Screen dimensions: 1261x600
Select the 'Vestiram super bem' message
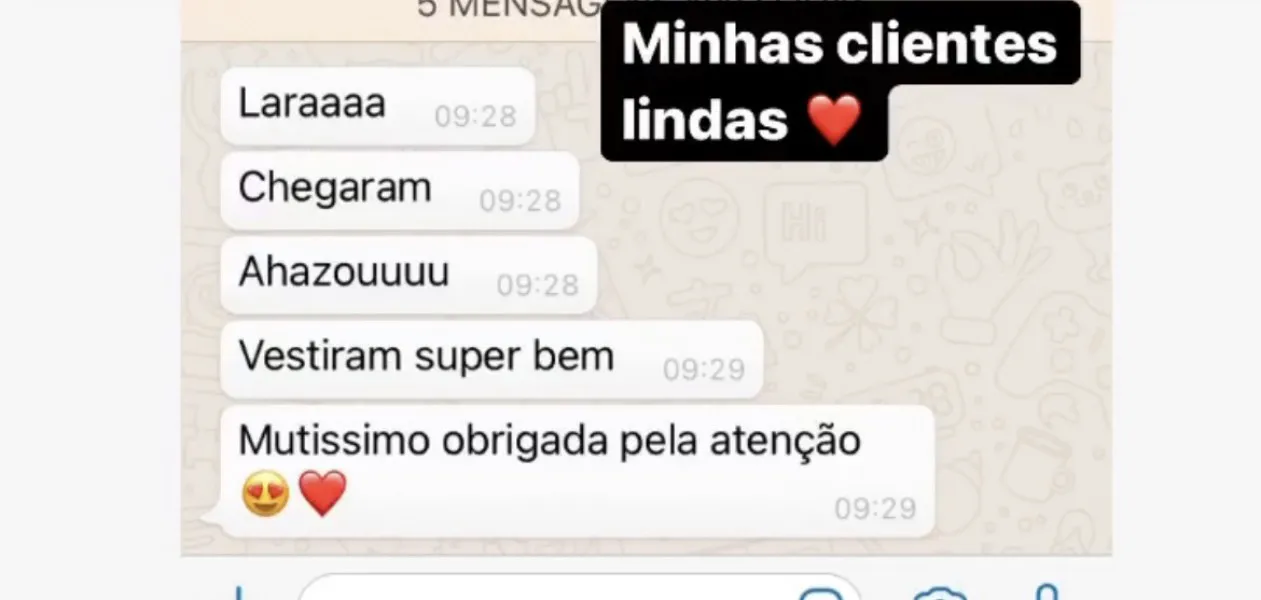[491, 359]
